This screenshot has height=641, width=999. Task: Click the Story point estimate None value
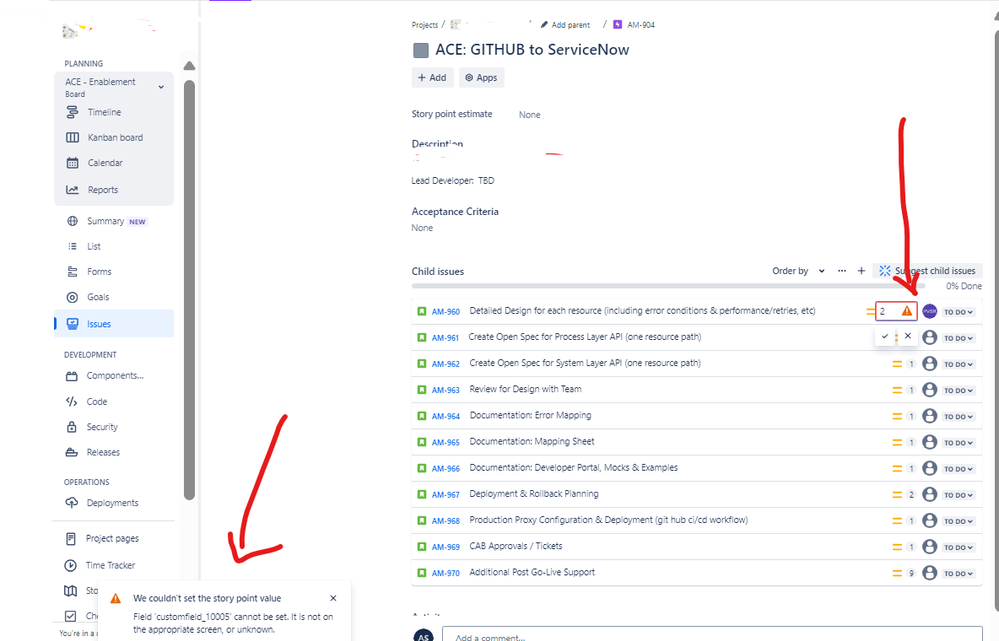pos(529,115)
